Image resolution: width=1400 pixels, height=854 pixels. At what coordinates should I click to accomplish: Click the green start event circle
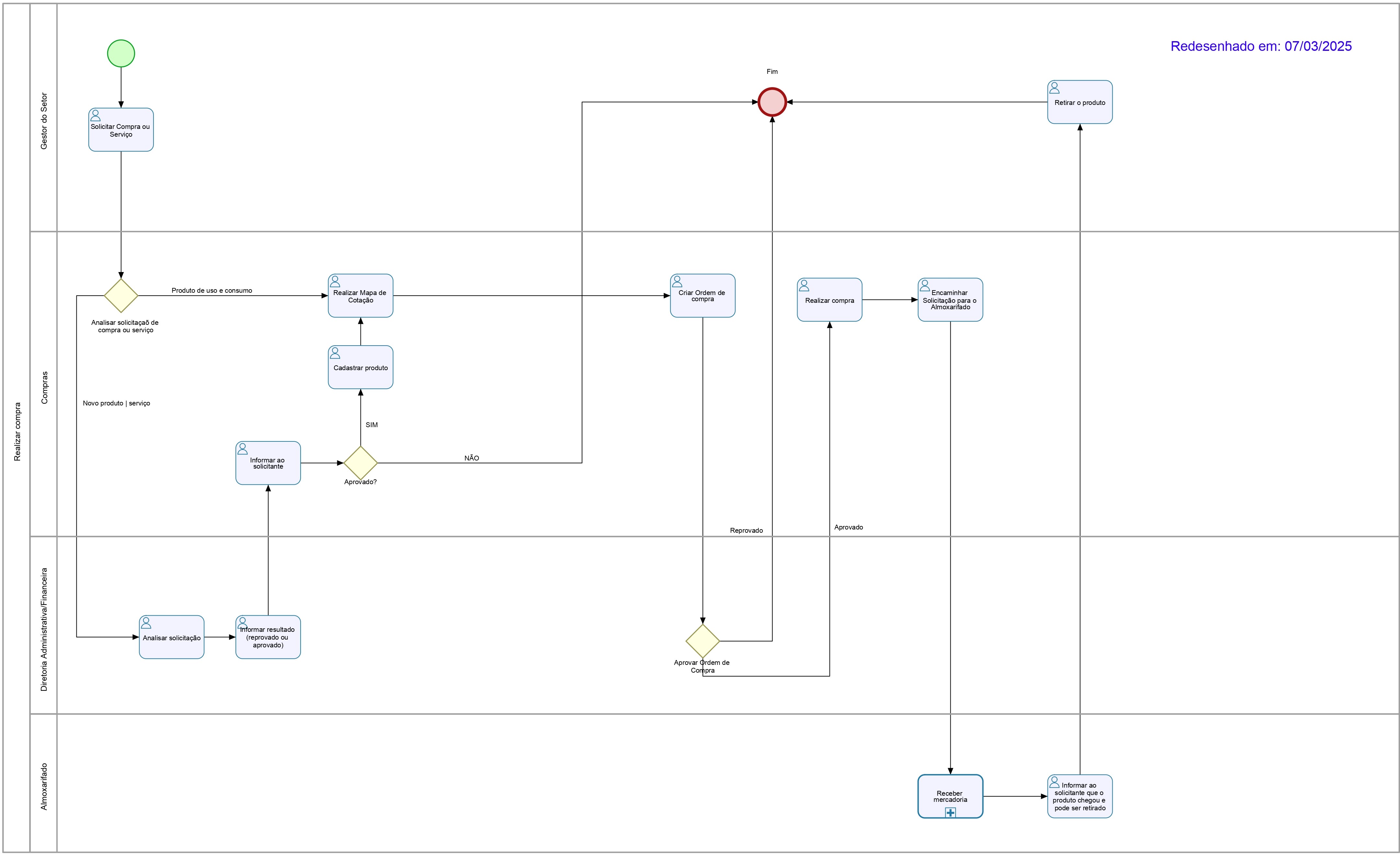pos(121,53)
